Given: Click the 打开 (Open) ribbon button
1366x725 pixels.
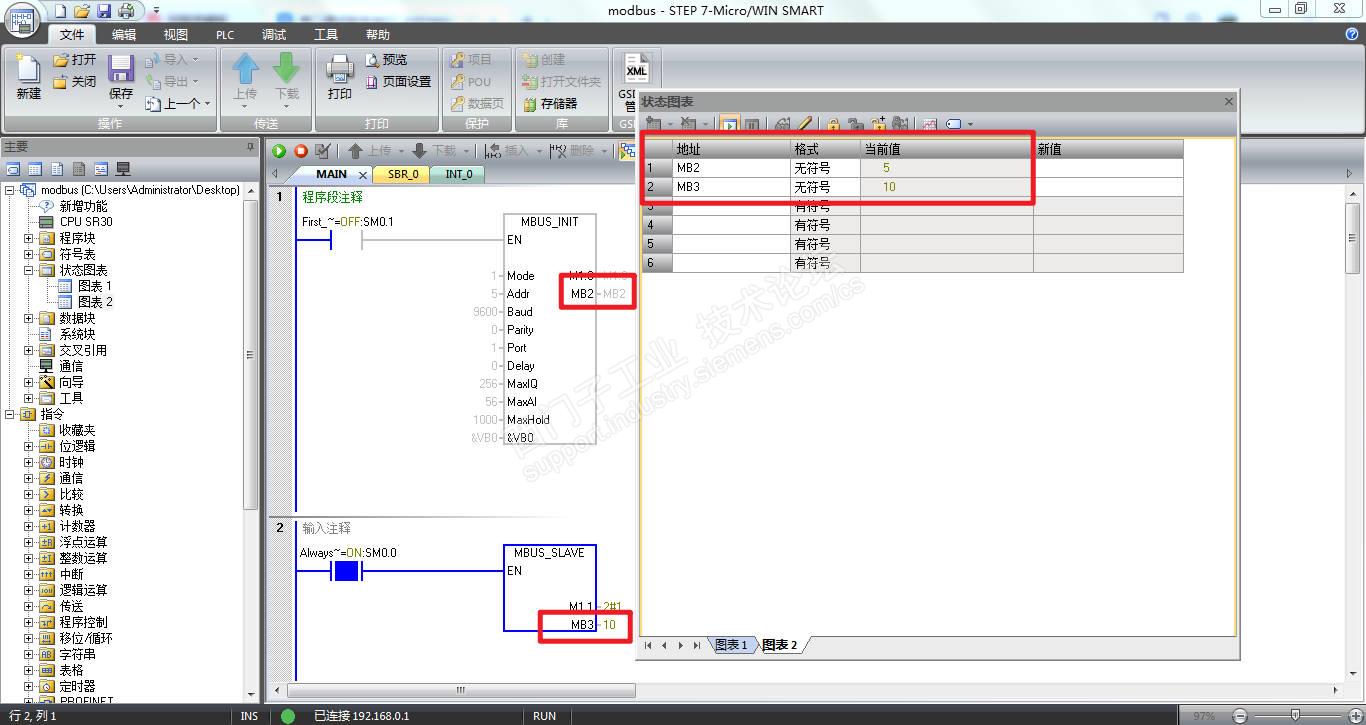Looking at the screenshot, I should [75, 60].
